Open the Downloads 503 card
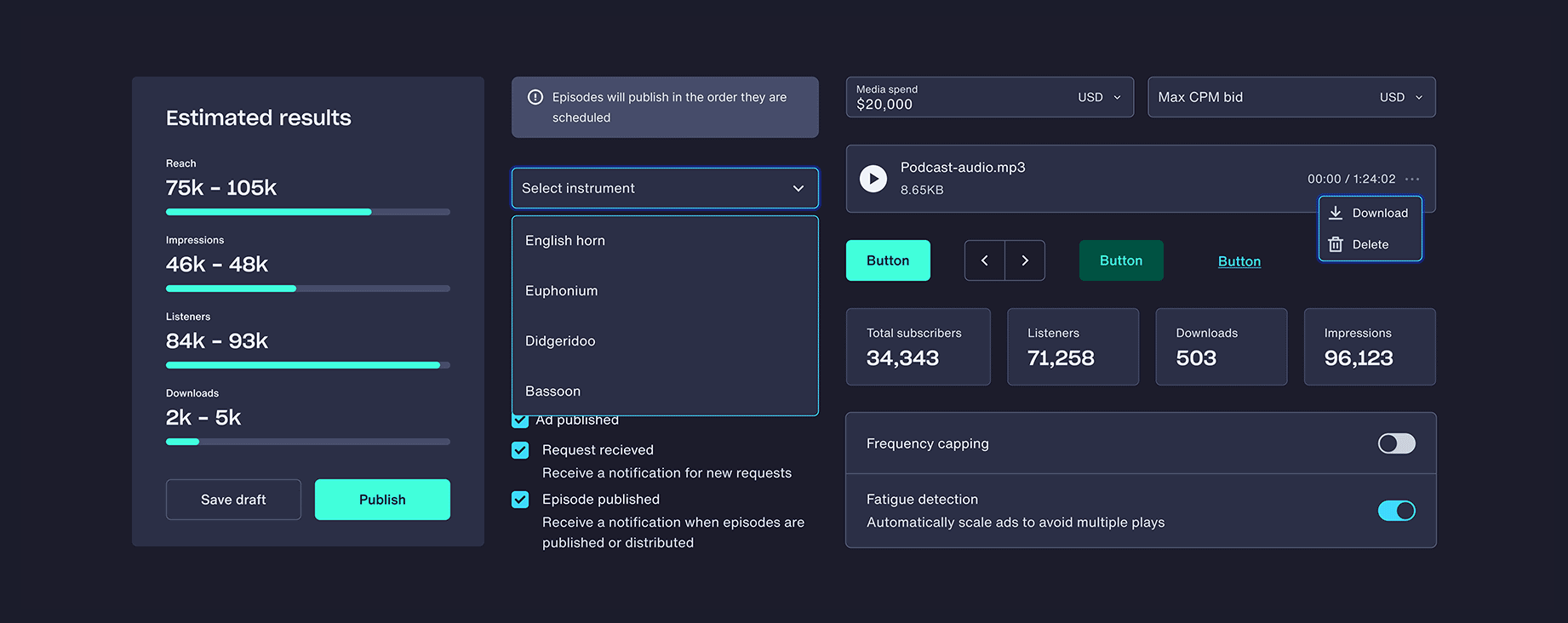Viewport: 1568px width, 623px height. (x=1222, y=346)
